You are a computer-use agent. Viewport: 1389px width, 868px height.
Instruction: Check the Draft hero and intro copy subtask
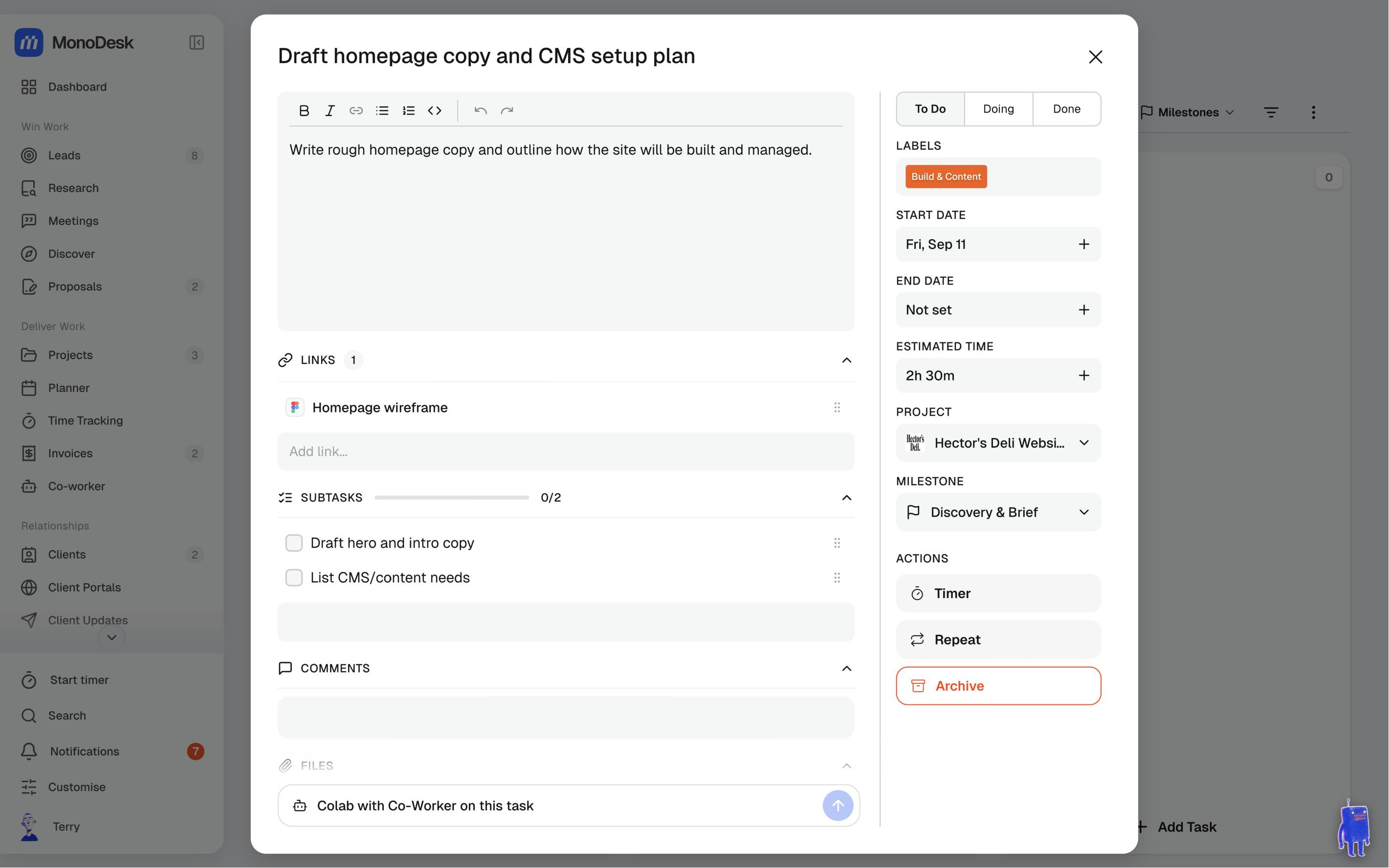(294, 543)
